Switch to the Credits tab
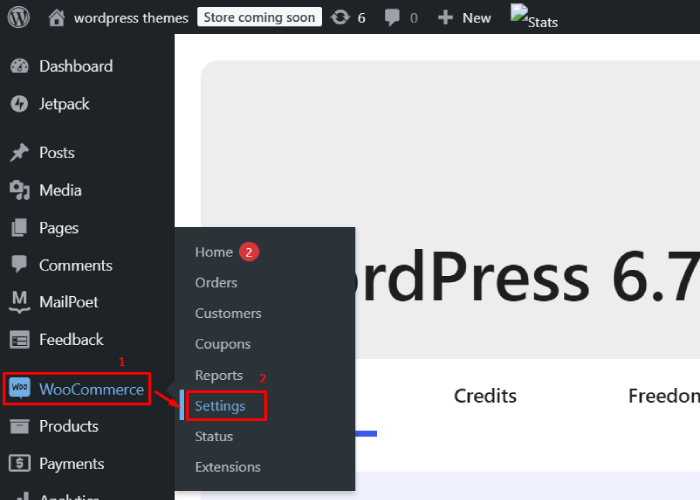The image size is (700, 500). click(485, 396)
